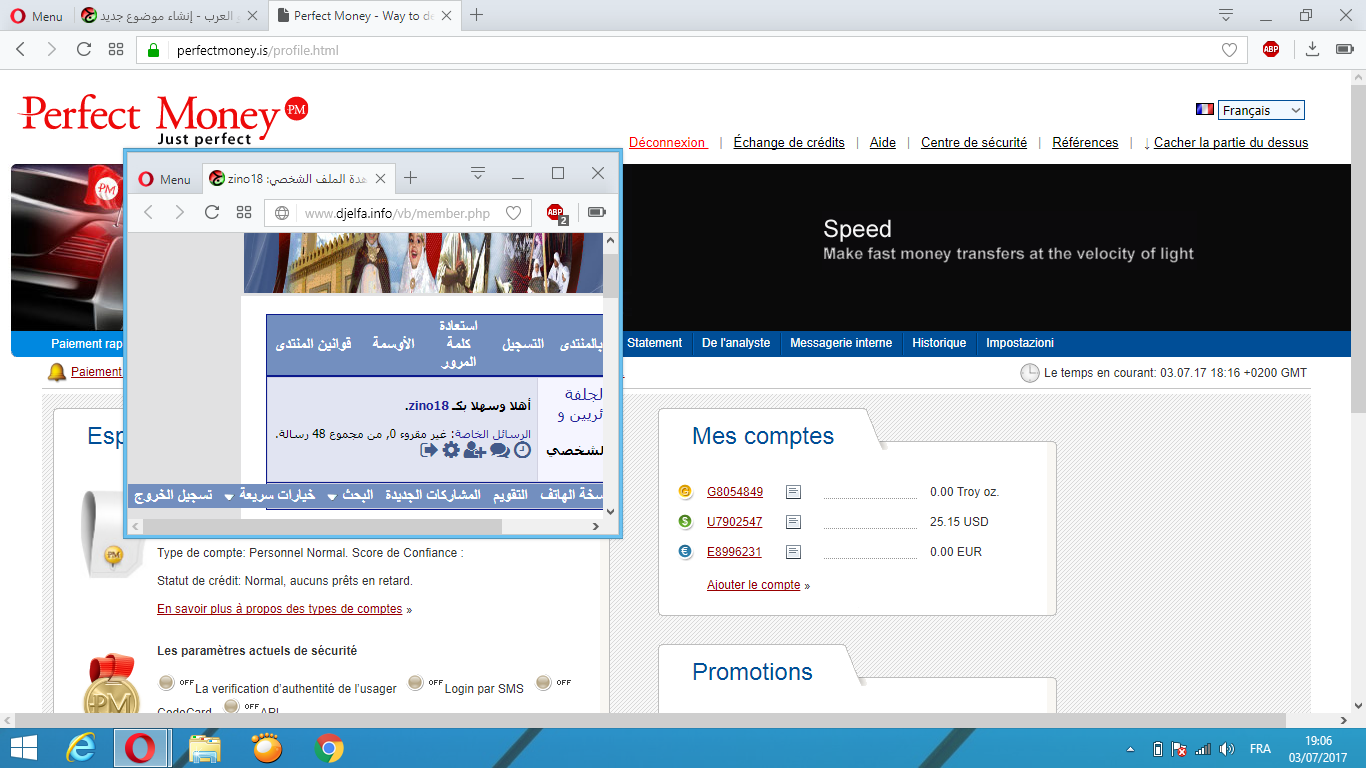Open a new tab in the main Opera window
This screenshot has width=1366, height=768.
(477, 15)
